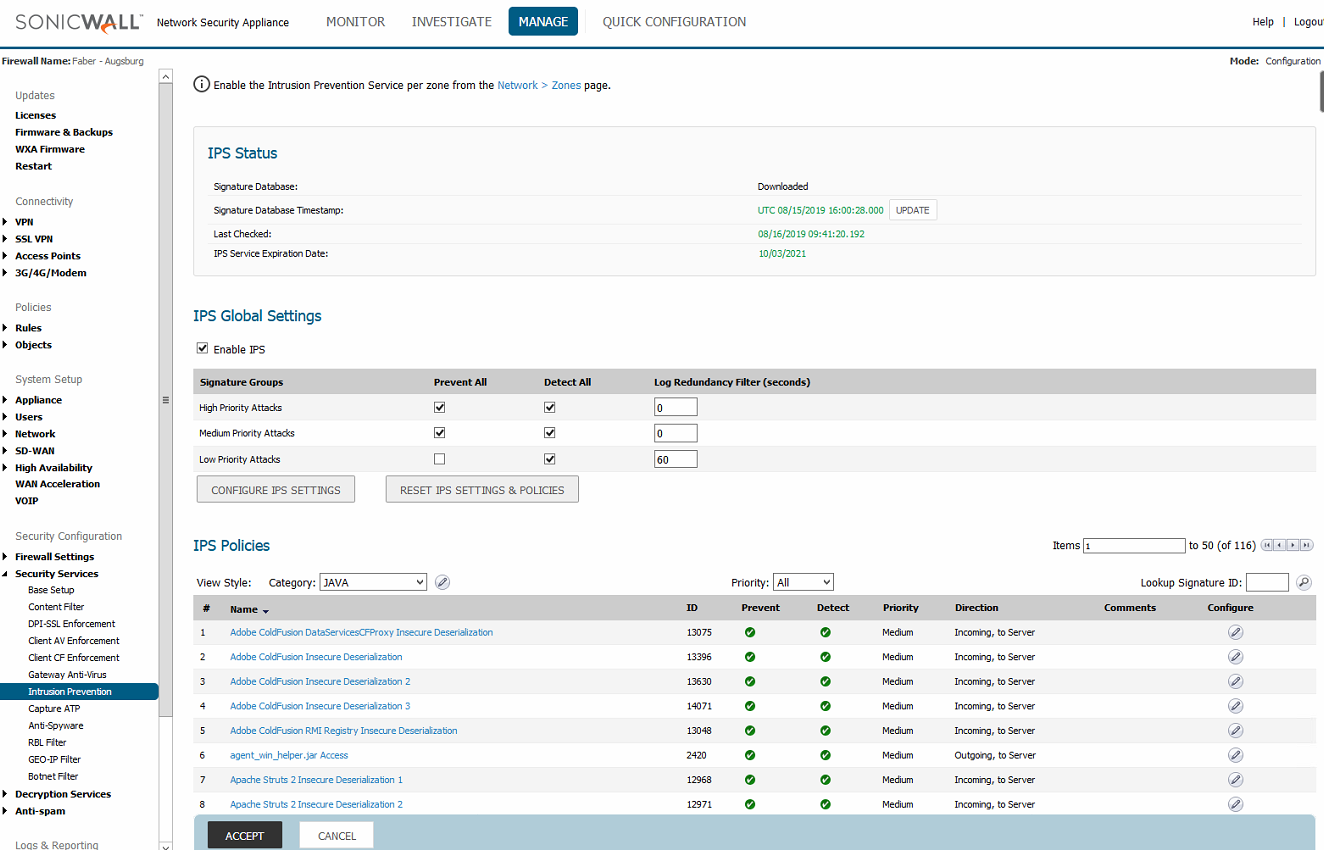Click configure pencil for agent_win_helper.jar Access

(1235, 755)
